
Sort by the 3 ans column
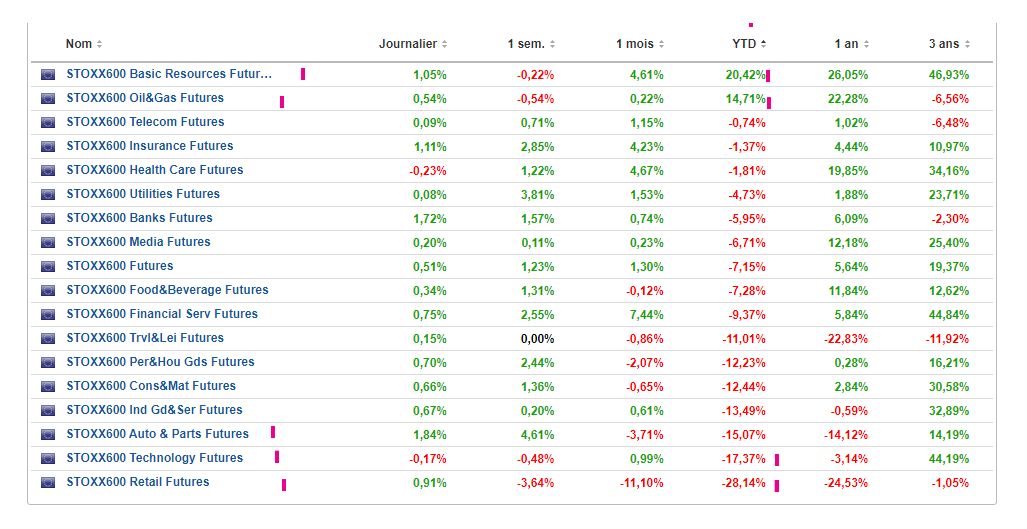coord(949,44)
